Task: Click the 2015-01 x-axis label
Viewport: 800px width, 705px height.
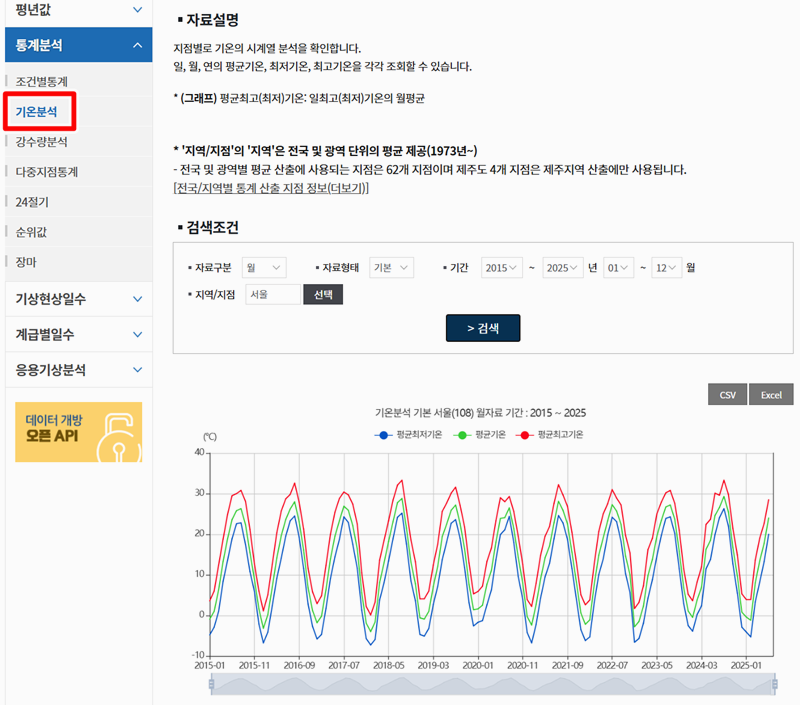Action: click(210, 665)
